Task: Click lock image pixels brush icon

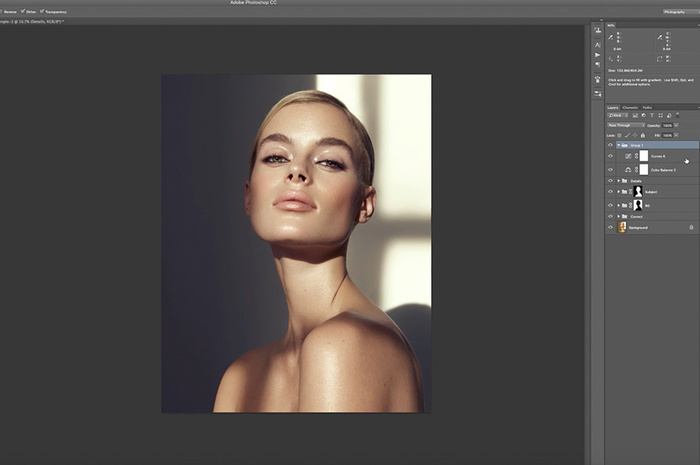Action: tap(627, 135)
